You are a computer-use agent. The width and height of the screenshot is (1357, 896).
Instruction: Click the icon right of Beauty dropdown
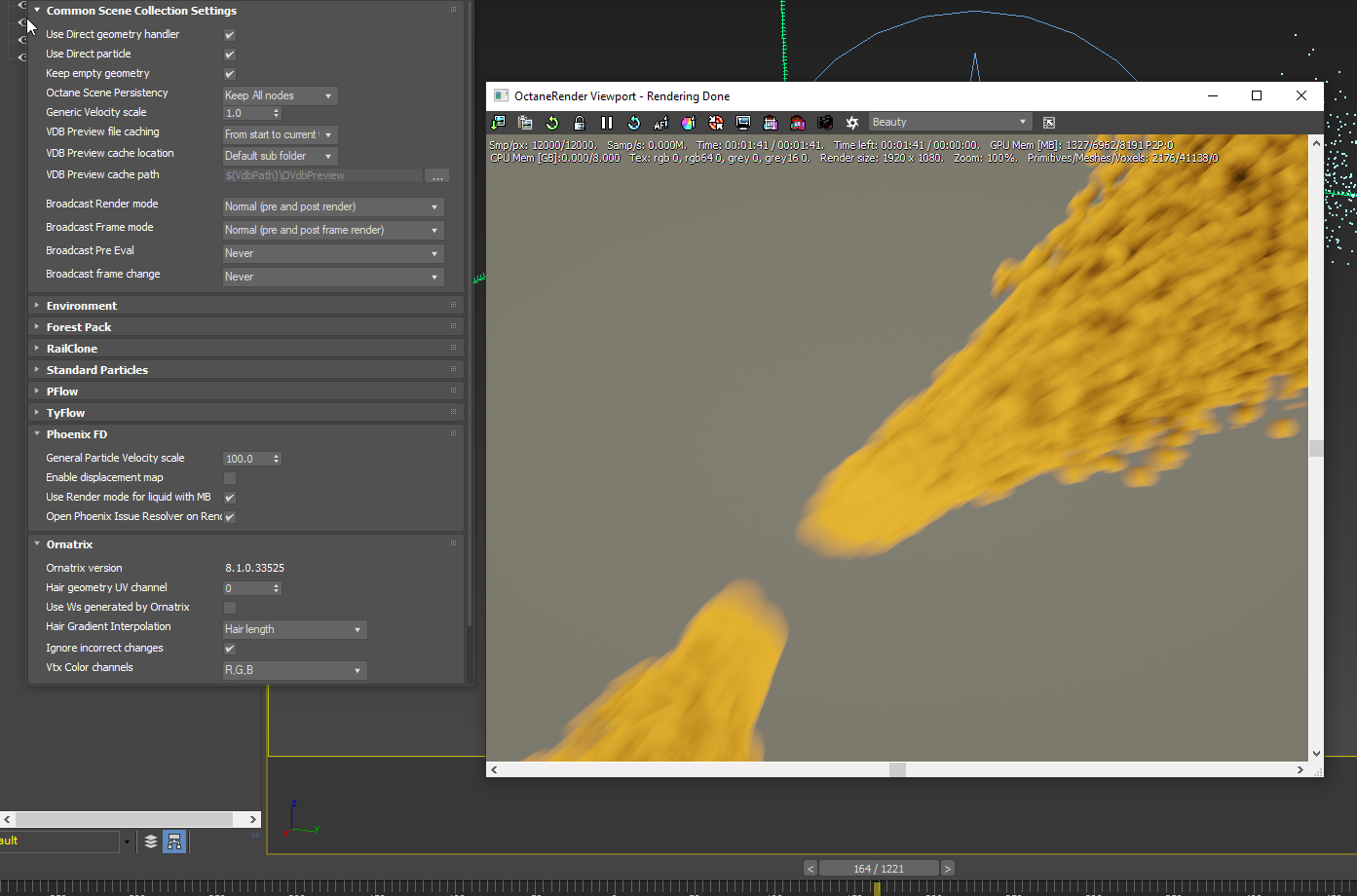click(1049, 123)
